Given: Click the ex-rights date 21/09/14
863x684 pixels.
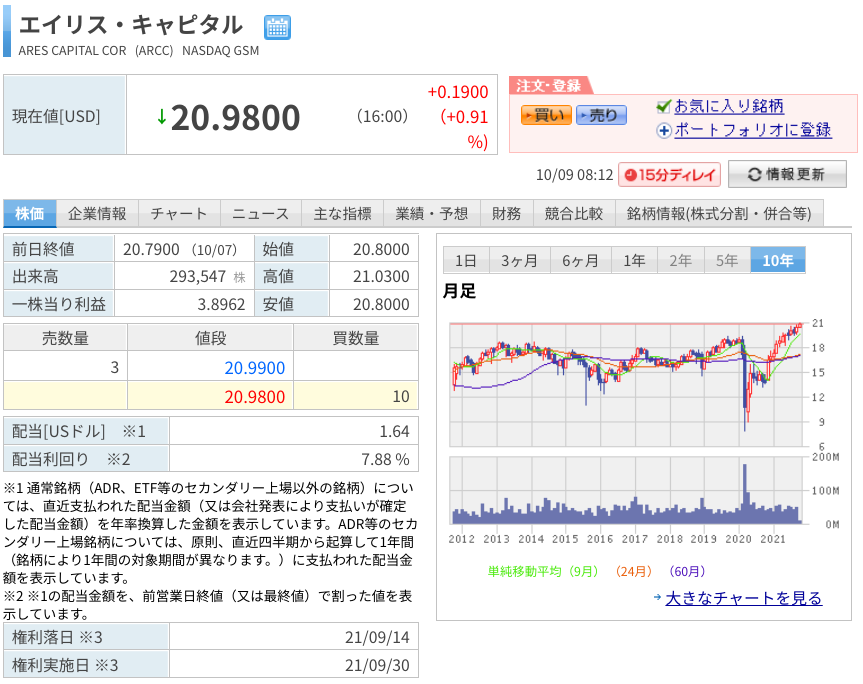Looking at the screenshot, I should (377, 637).
